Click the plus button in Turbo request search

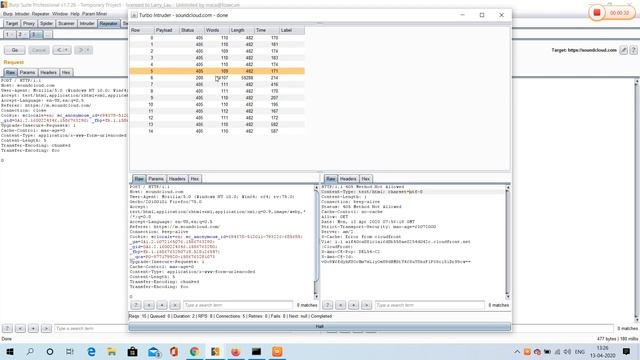coord(162,305)
